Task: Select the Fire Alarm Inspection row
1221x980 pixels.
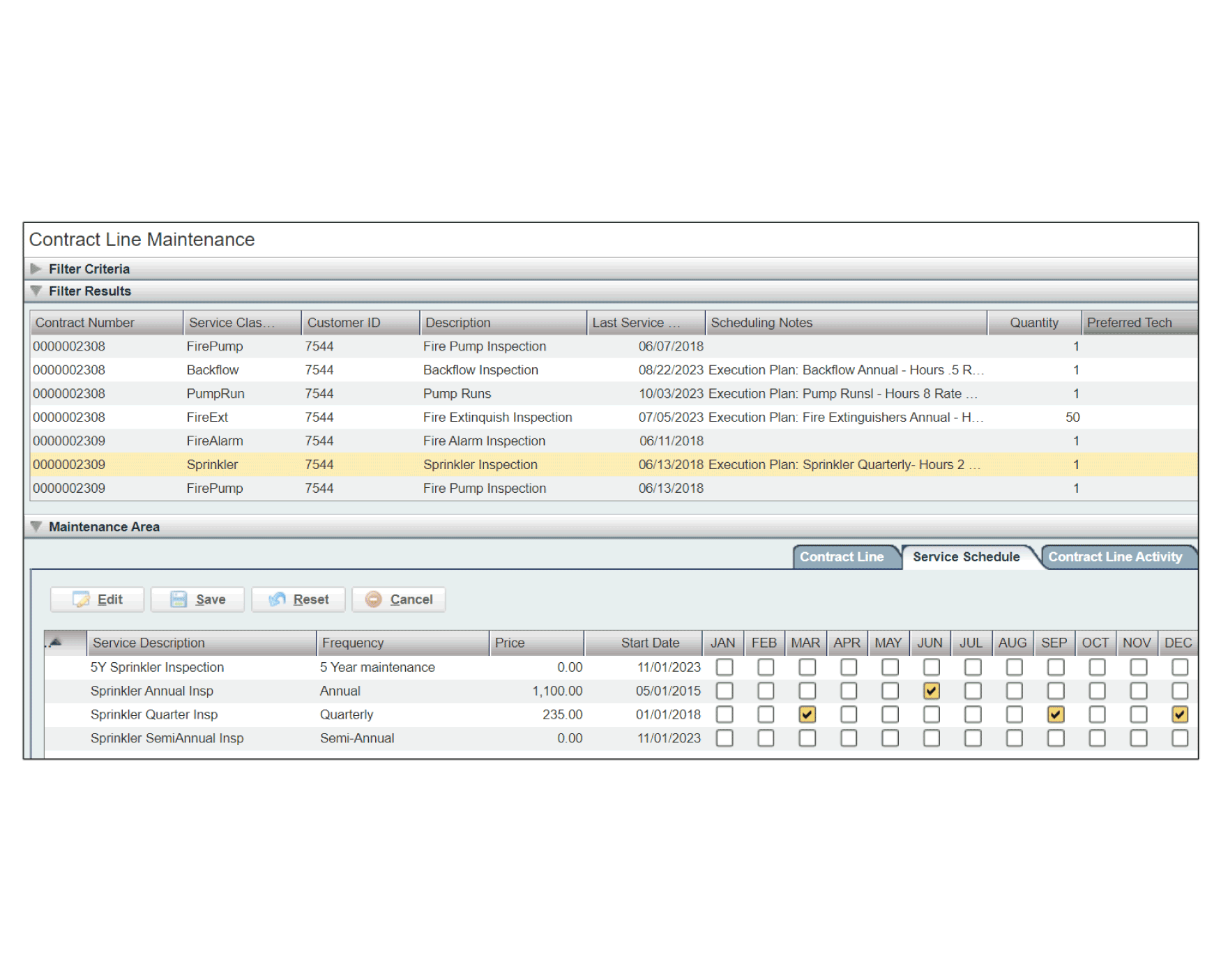Action: coord(484,441)
